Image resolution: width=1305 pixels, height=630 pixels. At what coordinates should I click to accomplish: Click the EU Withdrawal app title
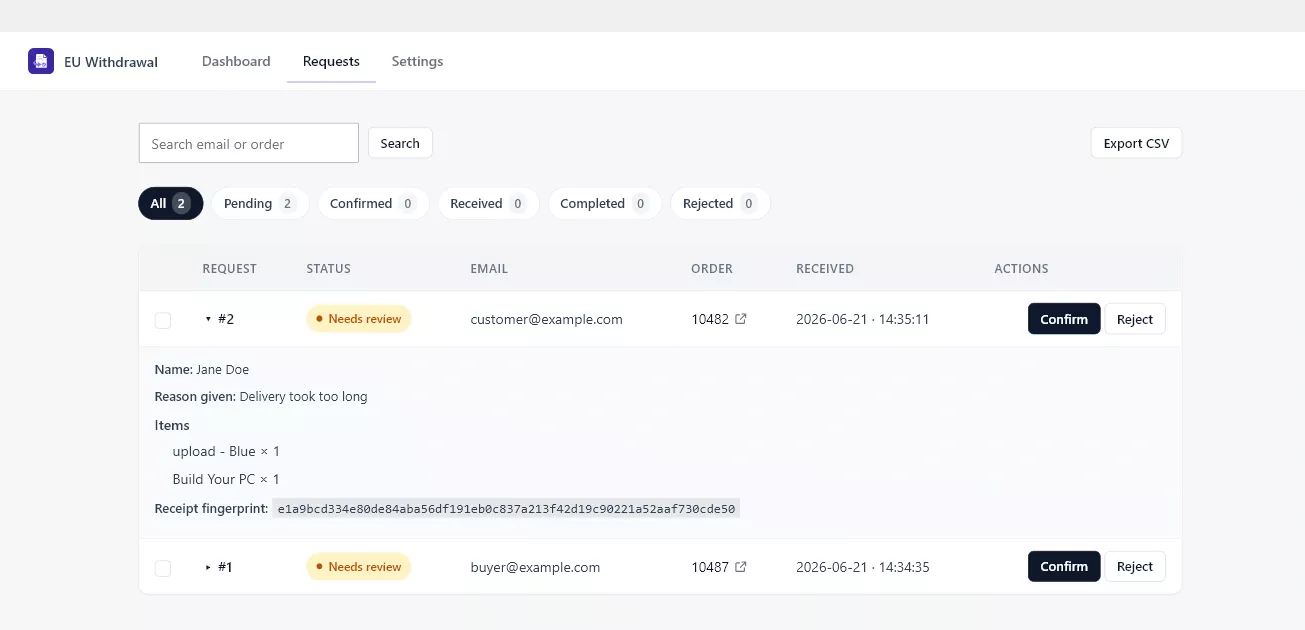point(111,62)
